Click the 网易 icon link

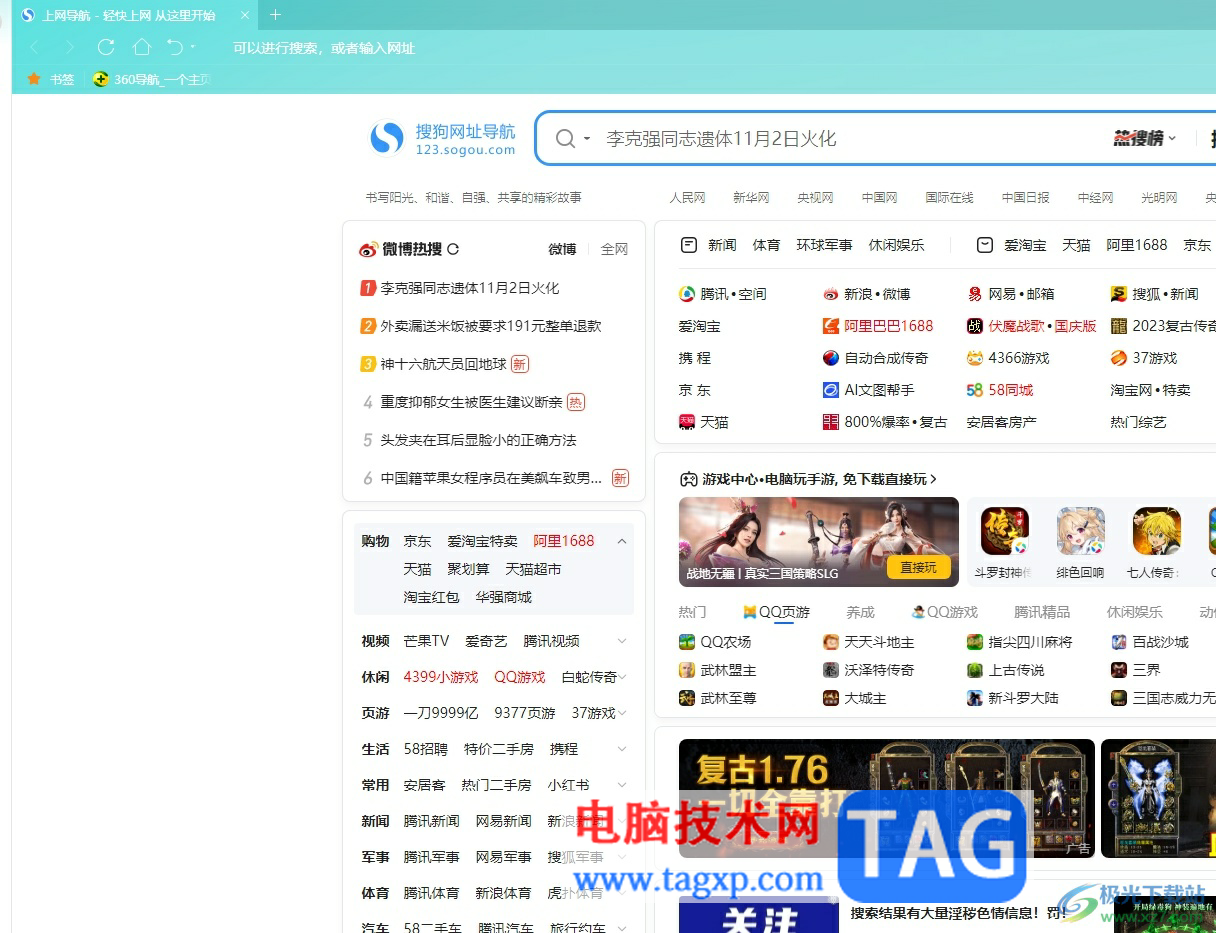[975, 294]
